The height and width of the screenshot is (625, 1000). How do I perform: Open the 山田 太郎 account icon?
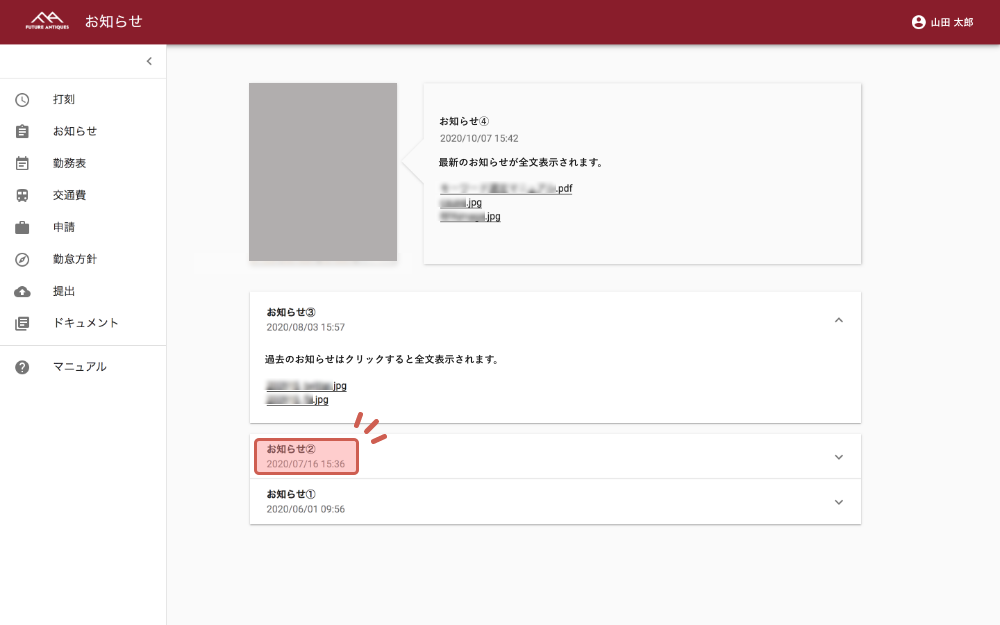[918, 22]
